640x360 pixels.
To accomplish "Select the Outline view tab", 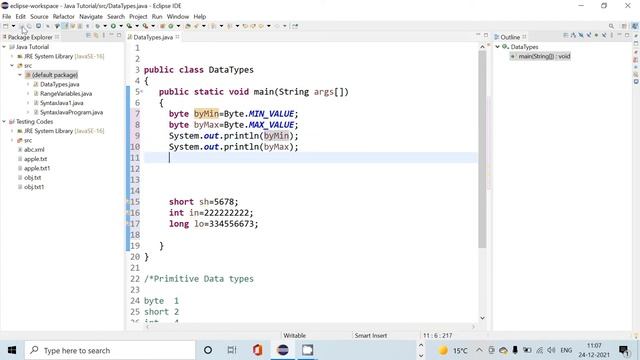I will pos(510,37).
